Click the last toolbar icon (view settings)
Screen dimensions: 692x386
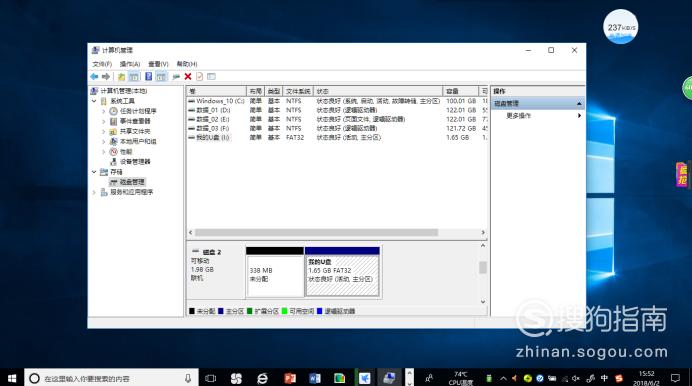point(211,77)
